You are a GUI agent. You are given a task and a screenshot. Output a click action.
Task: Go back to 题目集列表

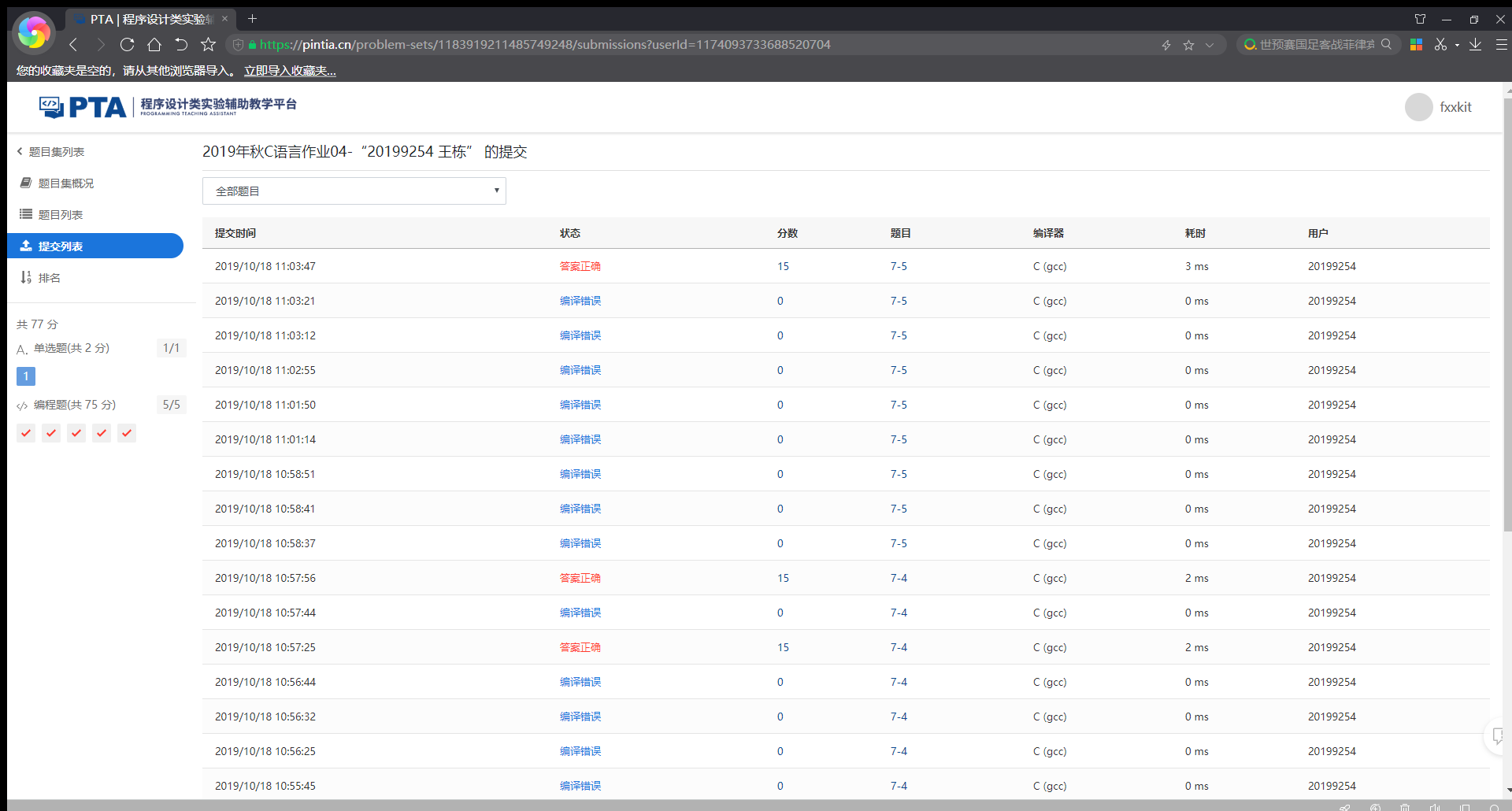(51, 152)
